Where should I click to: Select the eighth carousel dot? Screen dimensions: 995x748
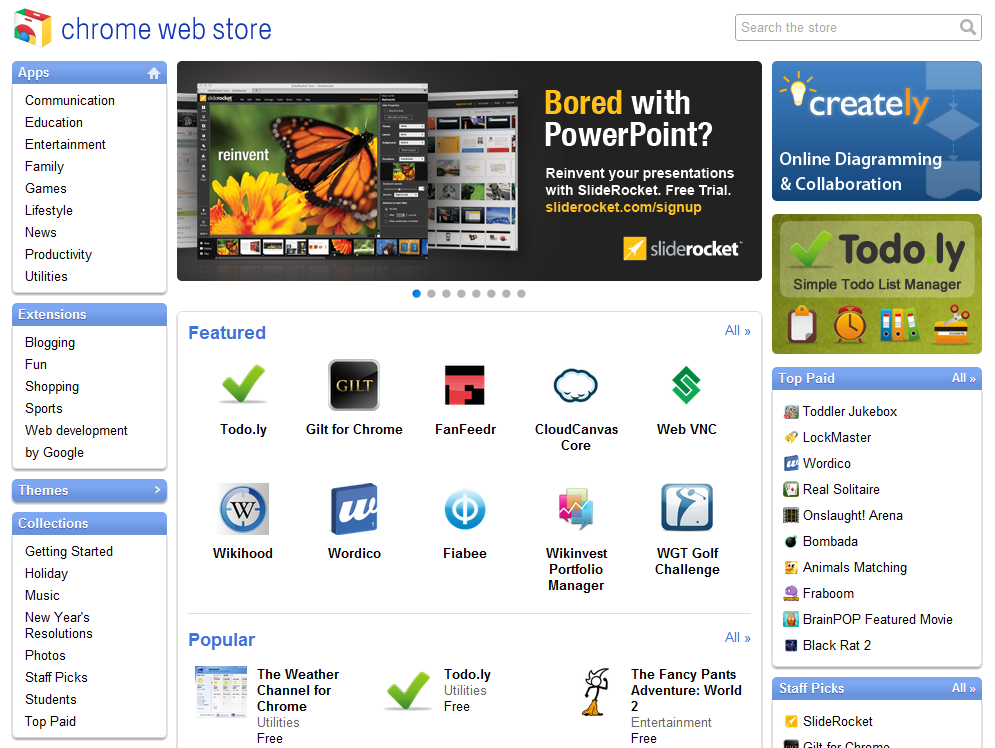pyautogui.click(x=521, y=294)
